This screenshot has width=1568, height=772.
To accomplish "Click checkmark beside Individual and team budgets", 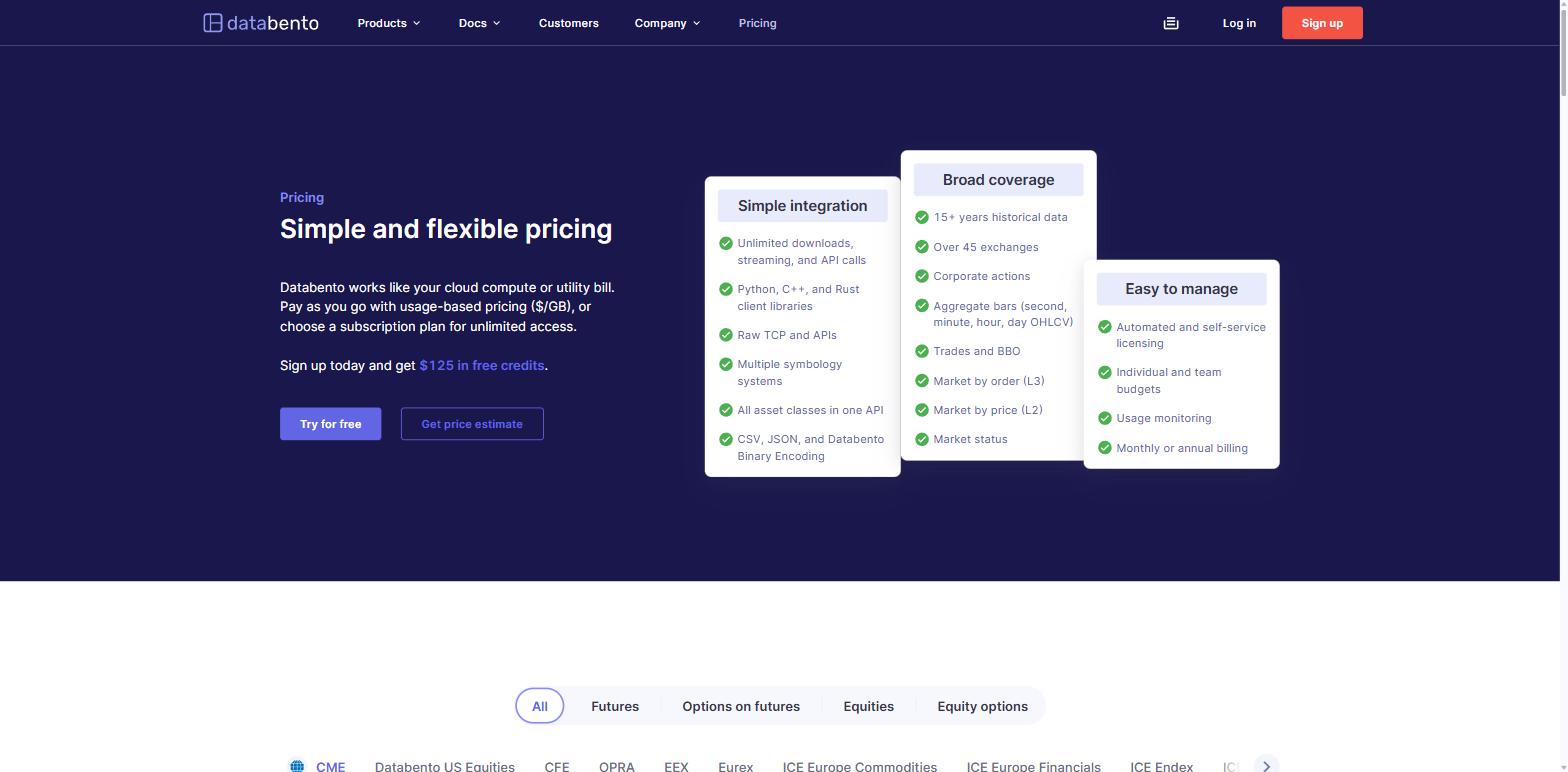I will (x=1105, y=372).
